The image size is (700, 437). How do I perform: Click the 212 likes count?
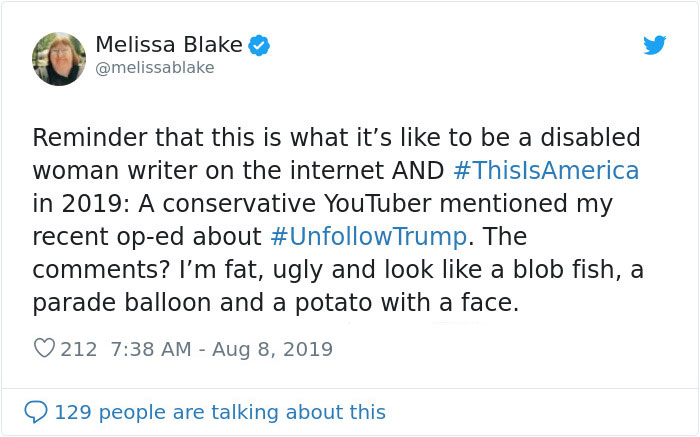tap(78, 349)
